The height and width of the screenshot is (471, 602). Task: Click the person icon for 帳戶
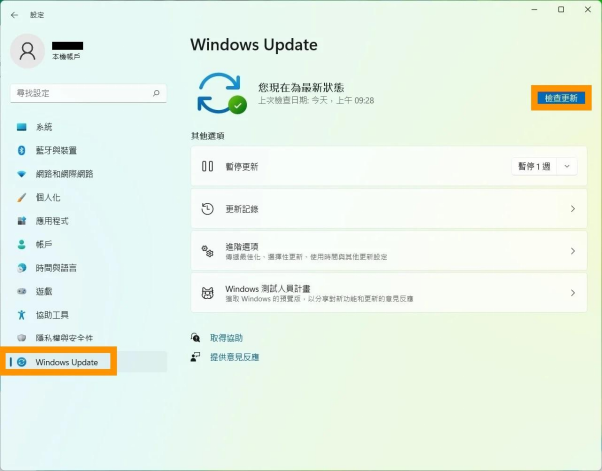(x=22, y=244)
